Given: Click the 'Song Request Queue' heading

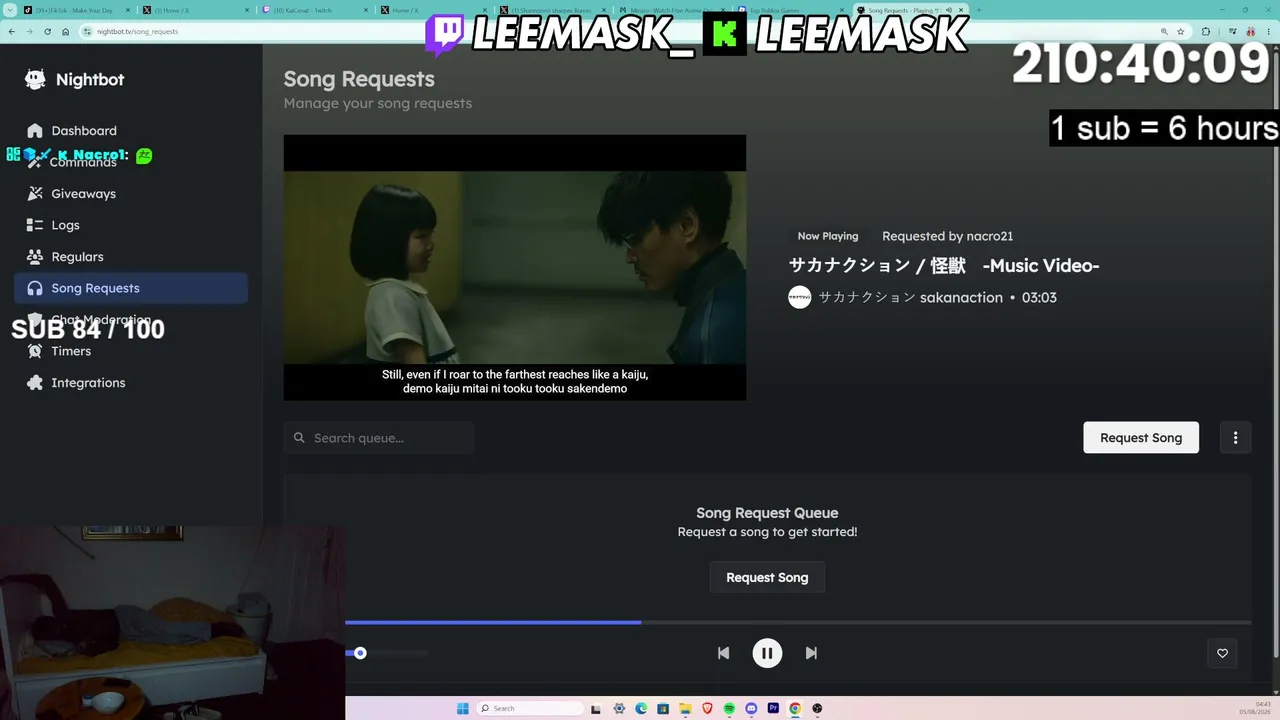Looking at the screenshot, I should coord(767,513).
